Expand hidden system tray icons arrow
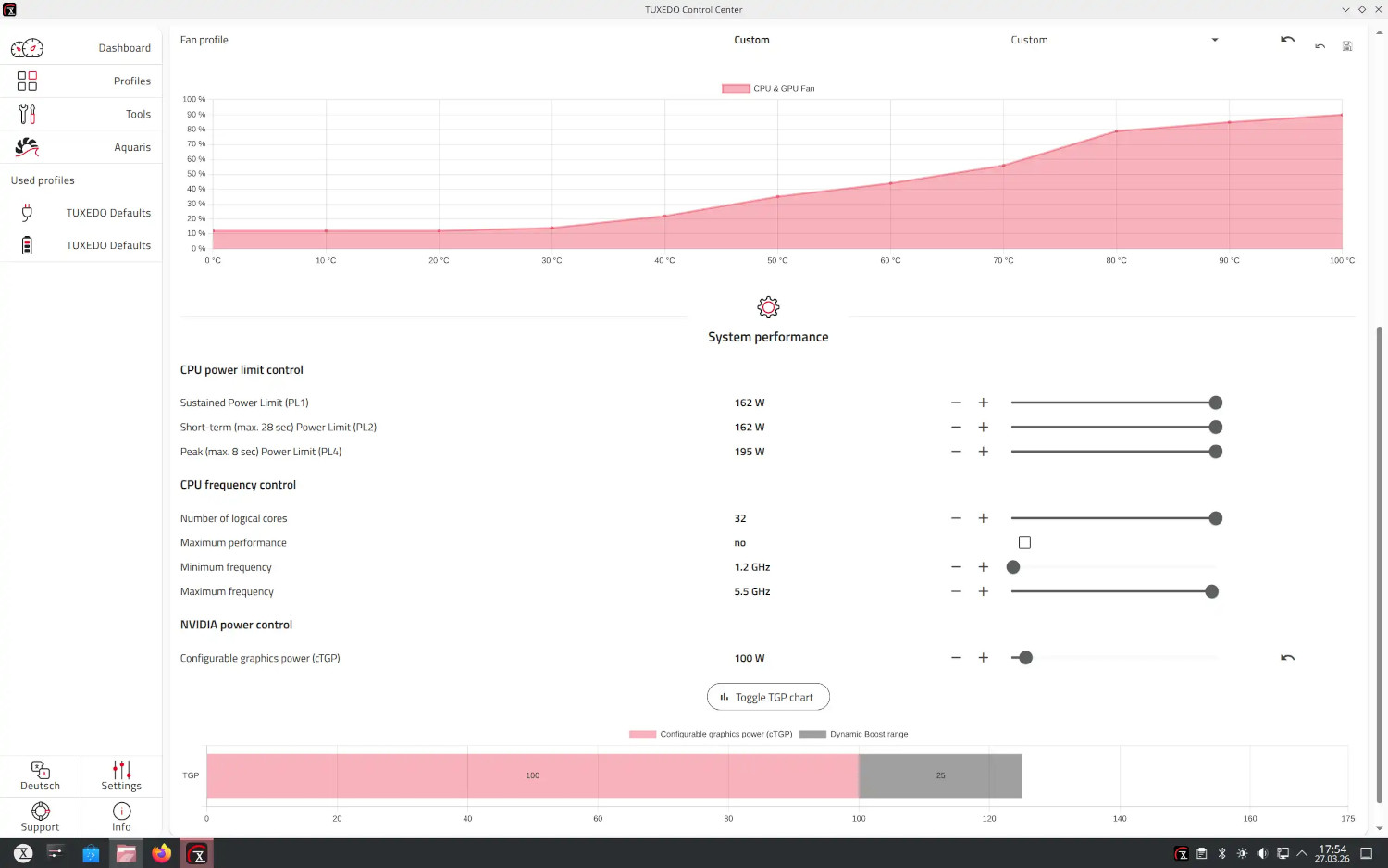 [1302, 853]
